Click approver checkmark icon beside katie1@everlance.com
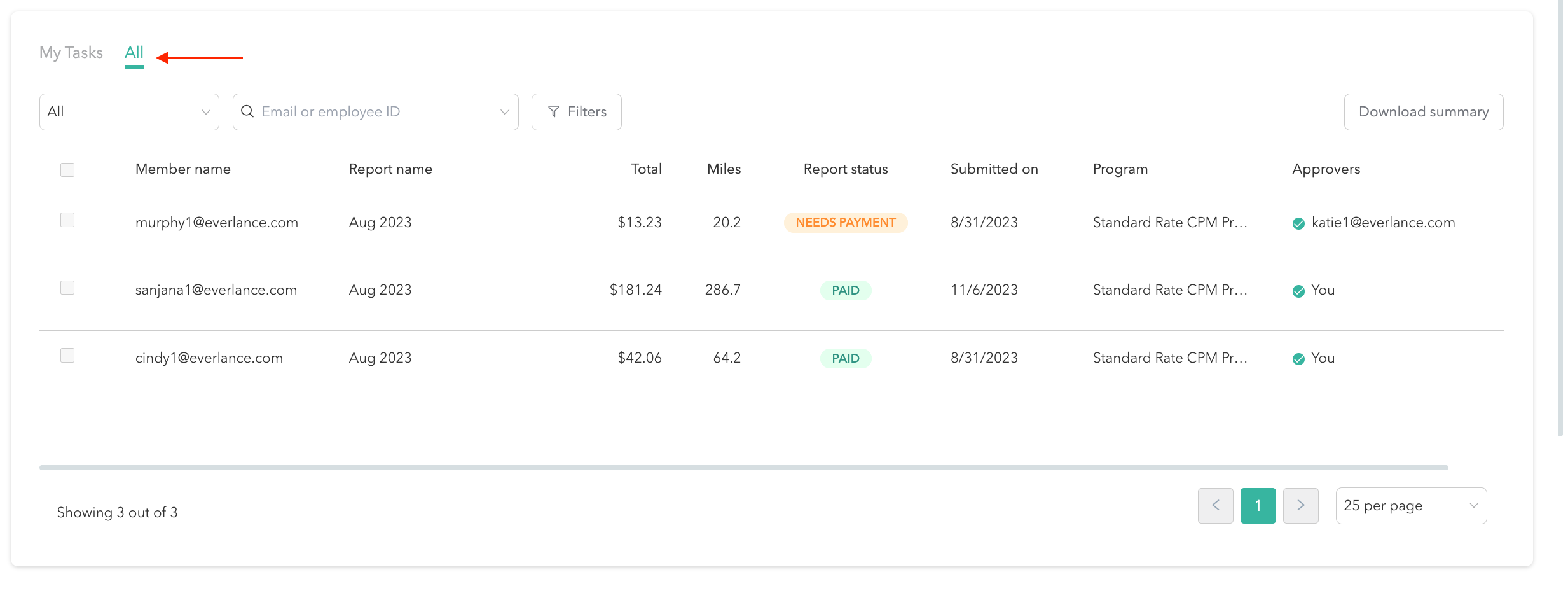The height and width of the screenshot is (593, 1568). click(x=1298, y=223)
